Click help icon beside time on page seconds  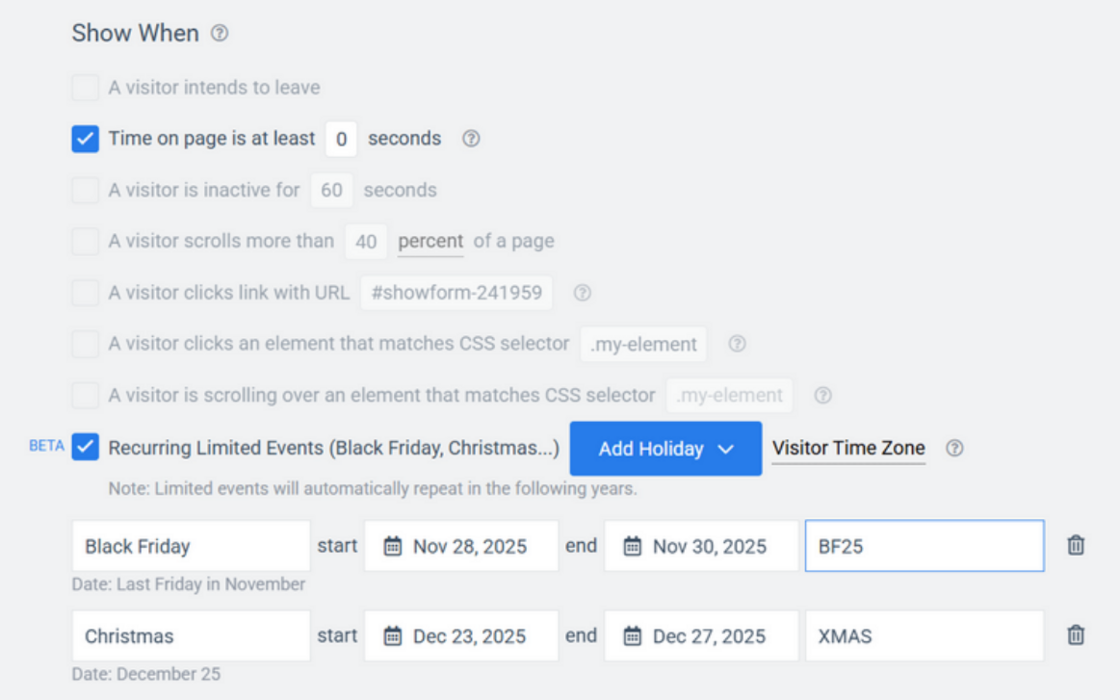coord(471,139)
